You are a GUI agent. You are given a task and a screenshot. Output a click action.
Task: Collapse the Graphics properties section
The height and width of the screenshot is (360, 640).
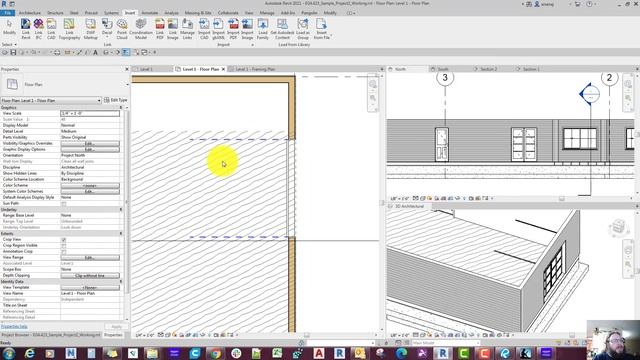121,107
